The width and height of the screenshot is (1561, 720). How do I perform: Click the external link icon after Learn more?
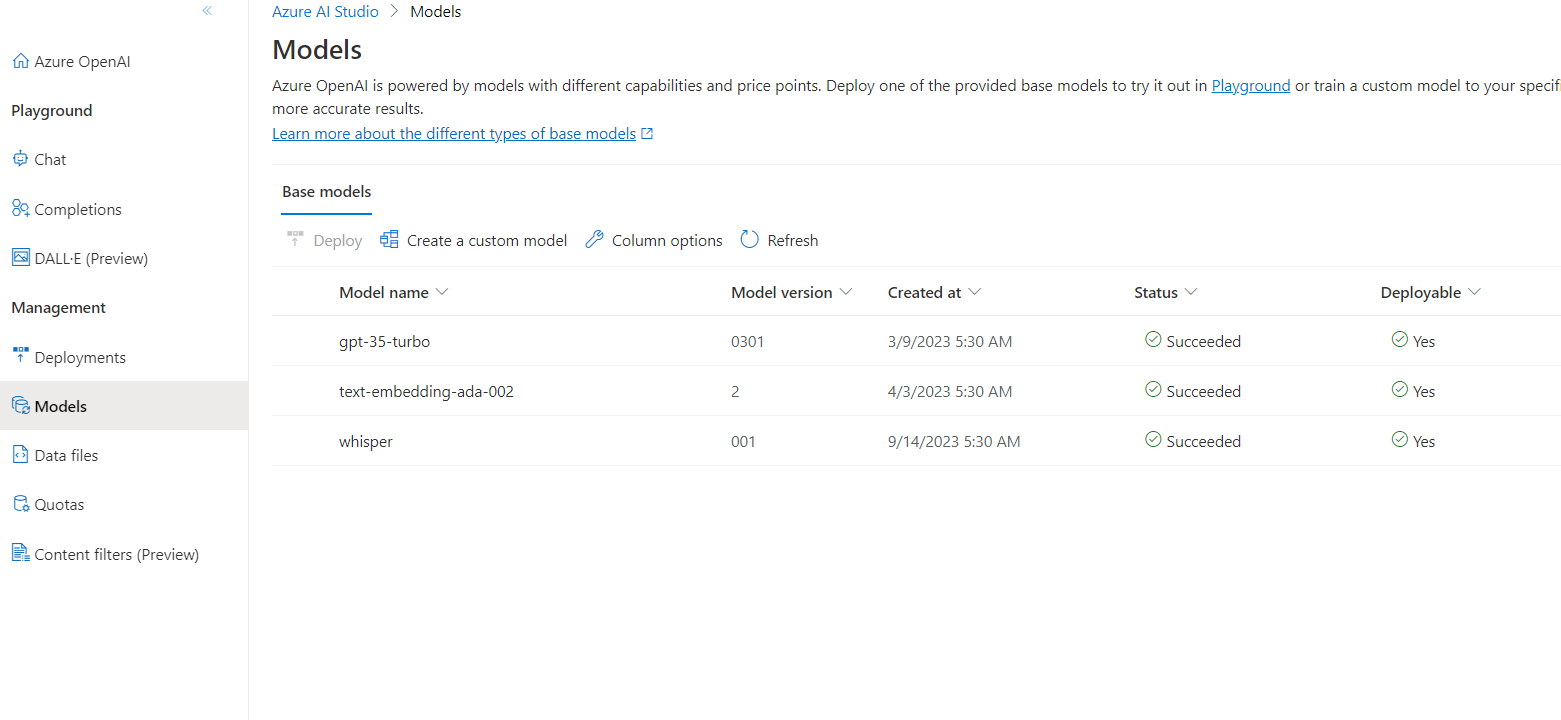click(x=647, y=133)
